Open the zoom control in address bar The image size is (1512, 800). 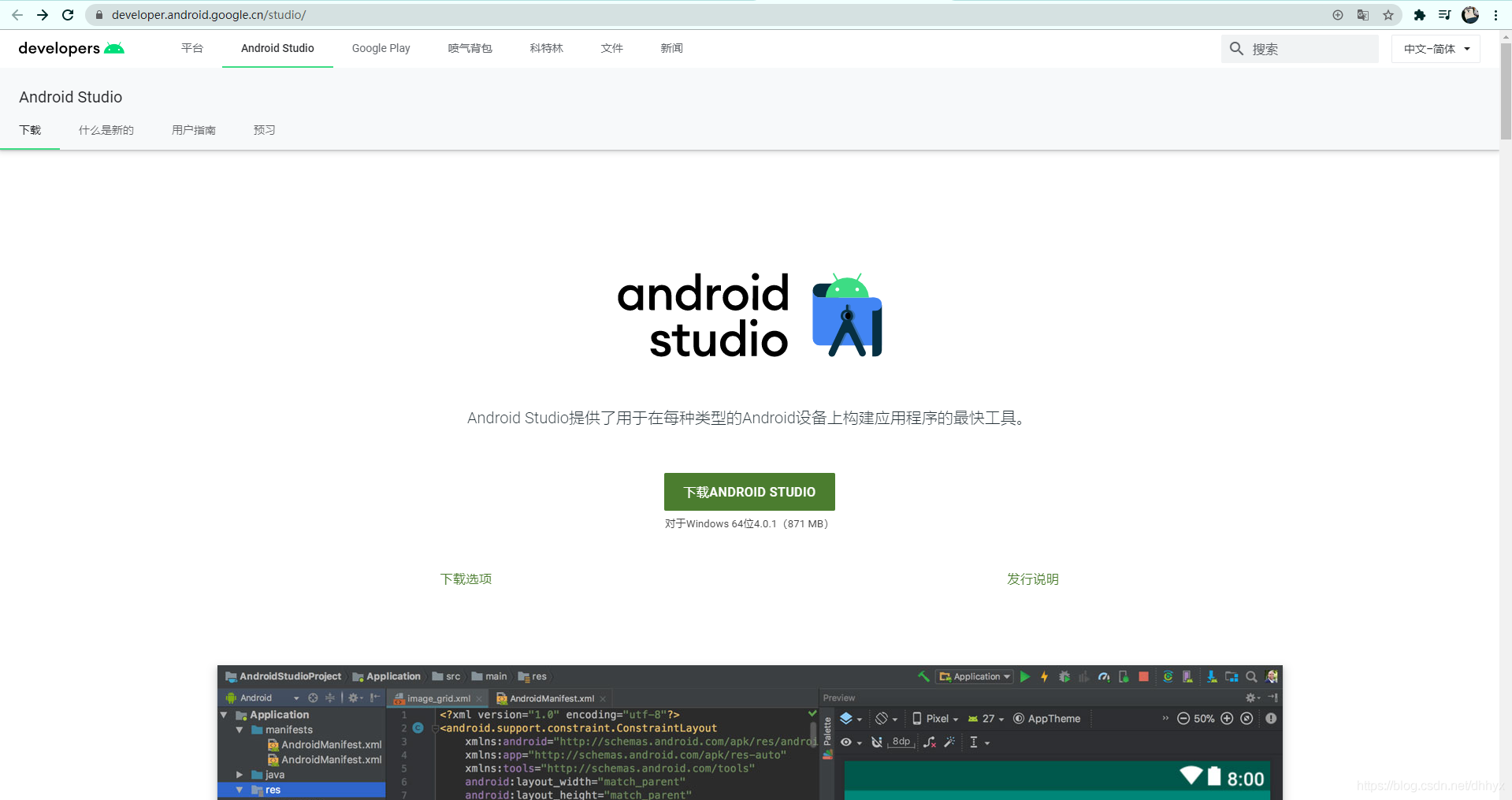pos(1338,15)
